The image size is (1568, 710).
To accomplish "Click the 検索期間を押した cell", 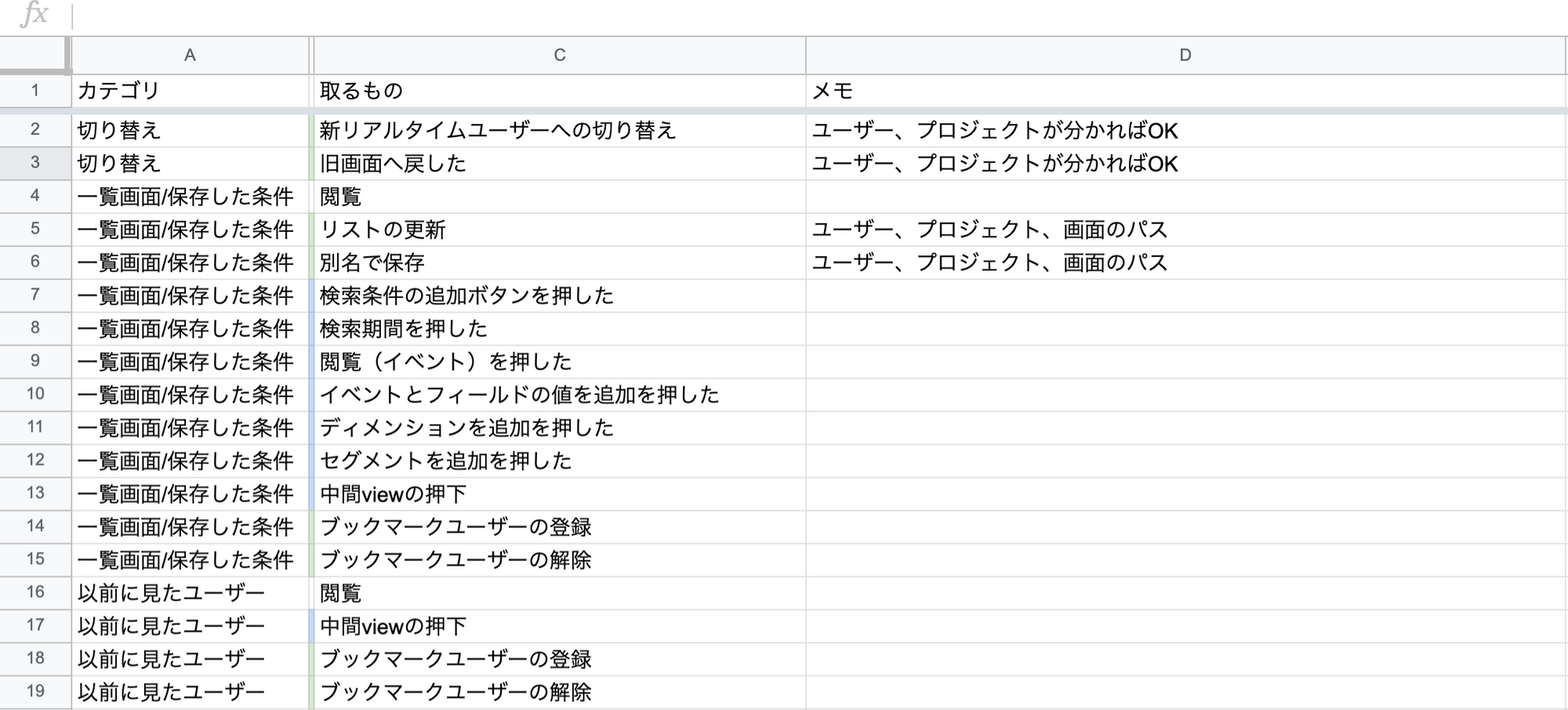I will [559, 328].
